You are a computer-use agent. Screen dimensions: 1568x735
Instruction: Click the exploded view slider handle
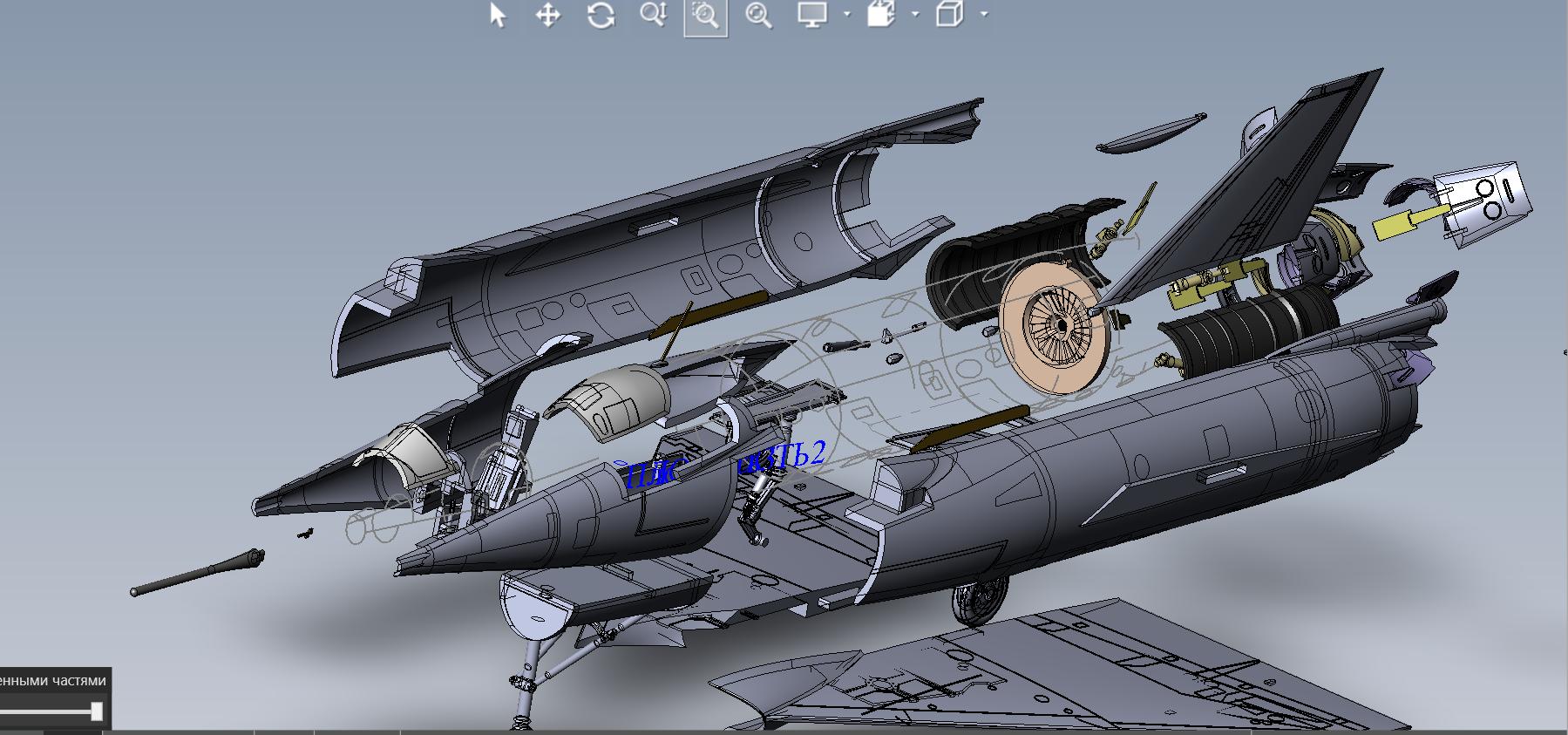(x=97, y=712)
